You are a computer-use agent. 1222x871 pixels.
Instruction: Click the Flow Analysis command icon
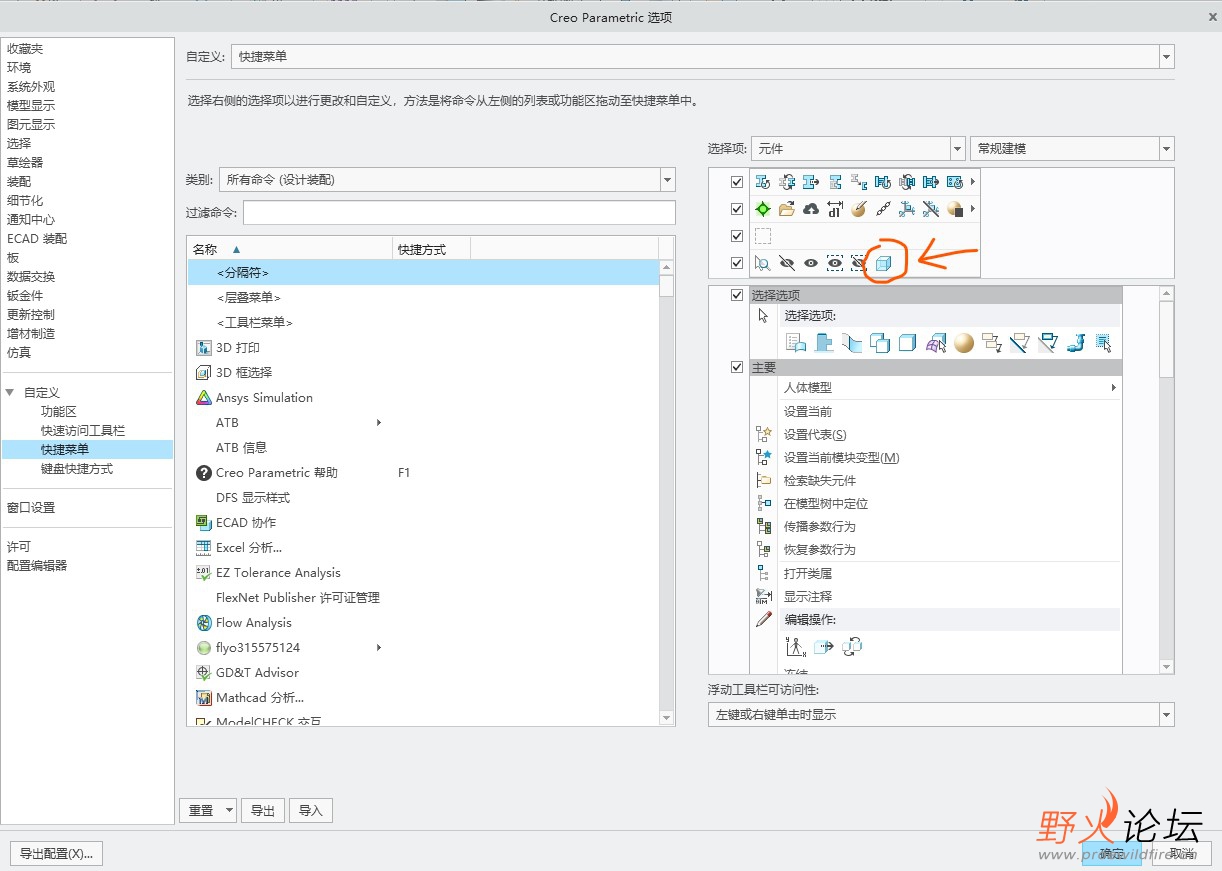(204, 623)
